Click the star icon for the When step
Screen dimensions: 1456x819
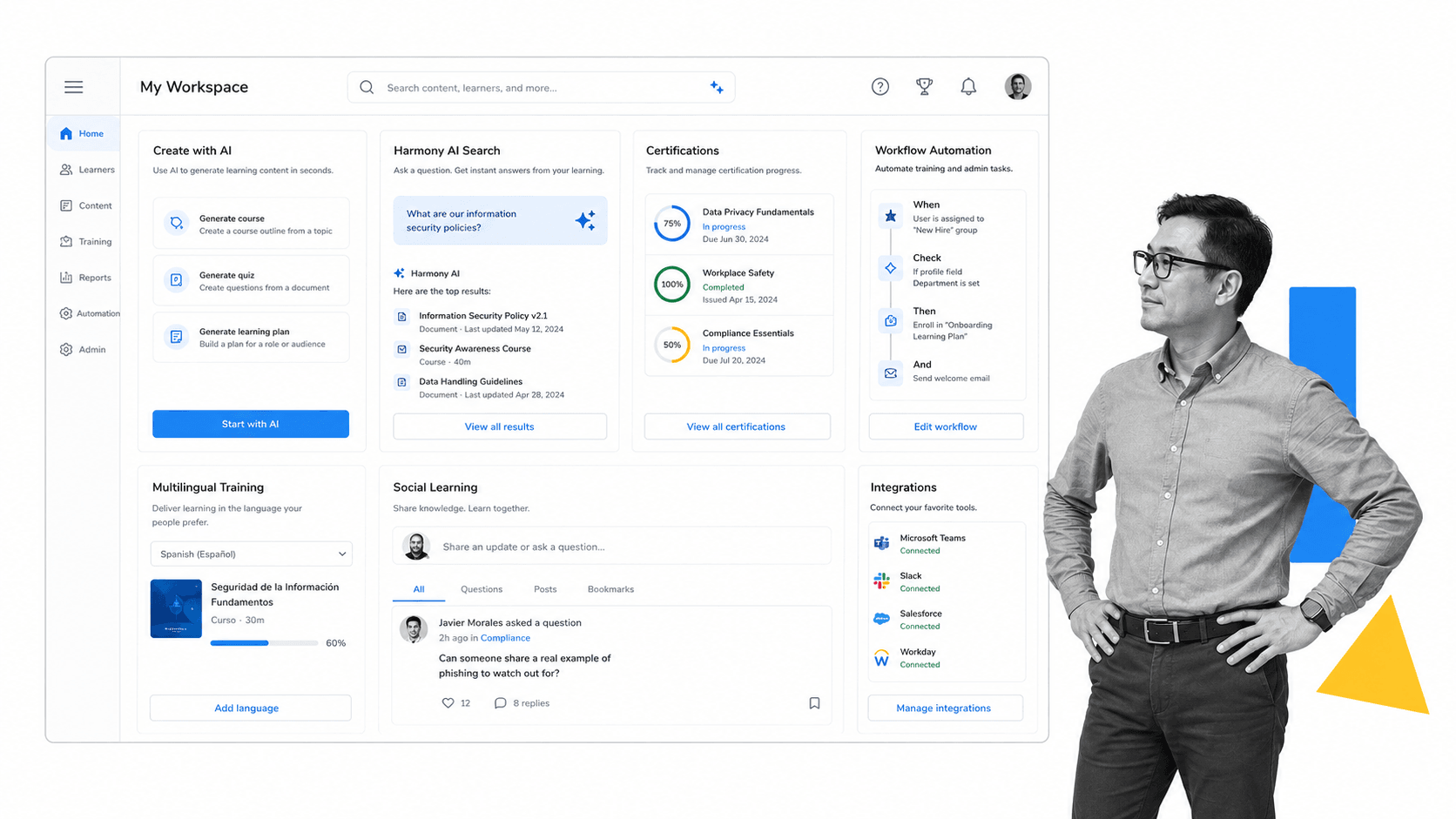coord(891,216)
